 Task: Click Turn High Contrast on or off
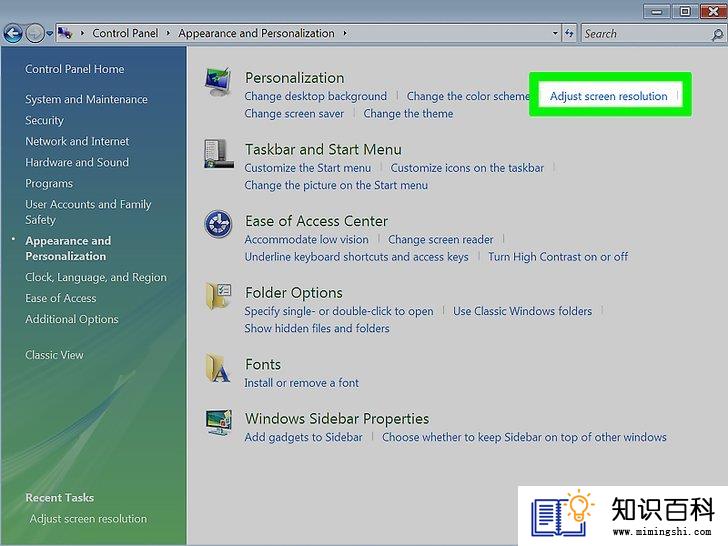coord(558,257)
